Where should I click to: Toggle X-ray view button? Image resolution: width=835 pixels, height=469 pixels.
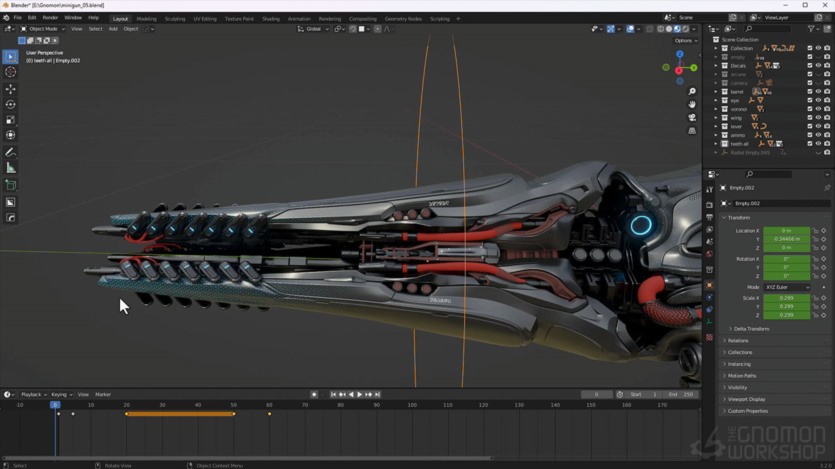pyautogui.click(x=650, y=29)
